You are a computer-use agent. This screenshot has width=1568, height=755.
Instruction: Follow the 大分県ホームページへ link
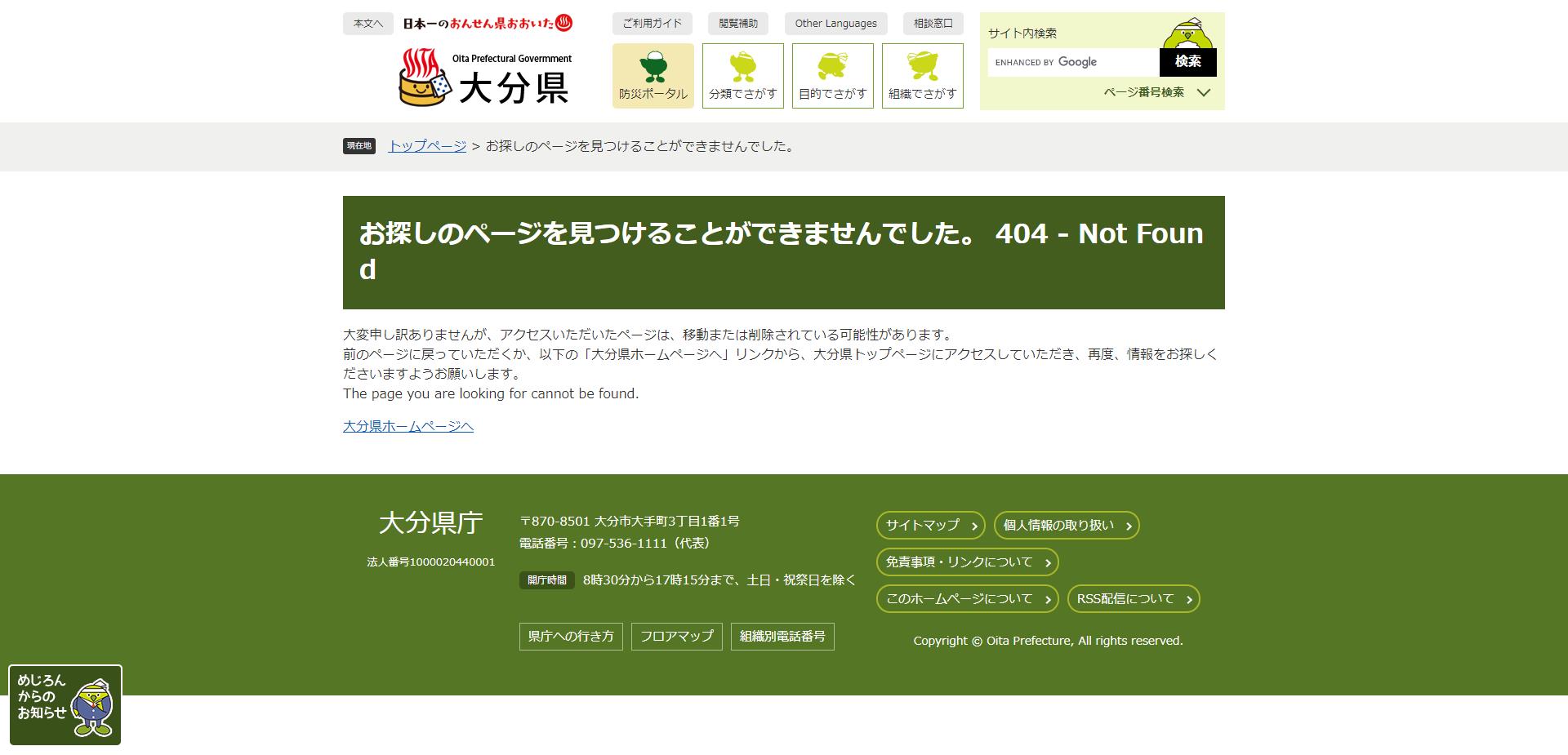pos(408,426)
